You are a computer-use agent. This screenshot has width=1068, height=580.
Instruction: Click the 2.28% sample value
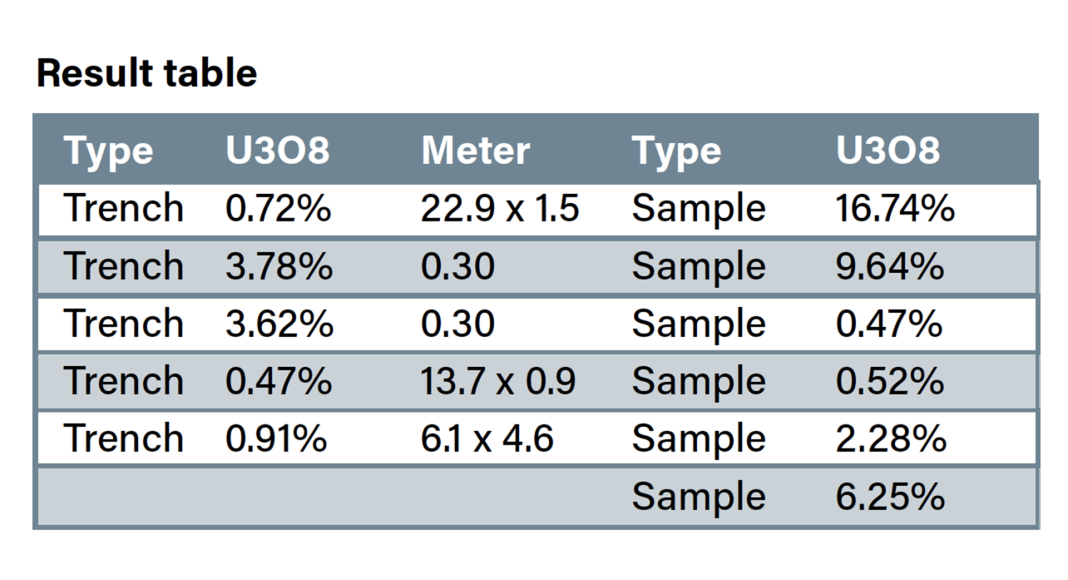(x=890, y=439)
